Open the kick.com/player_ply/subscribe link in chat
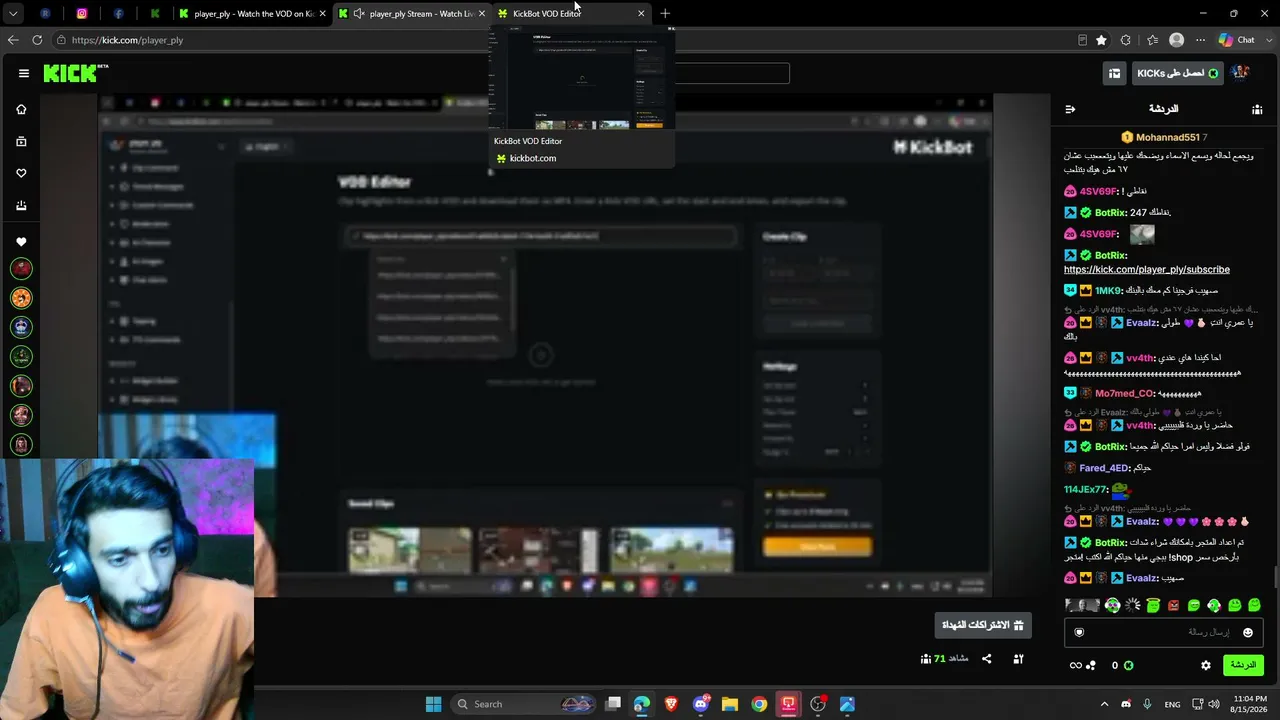 click(1147, 269)
